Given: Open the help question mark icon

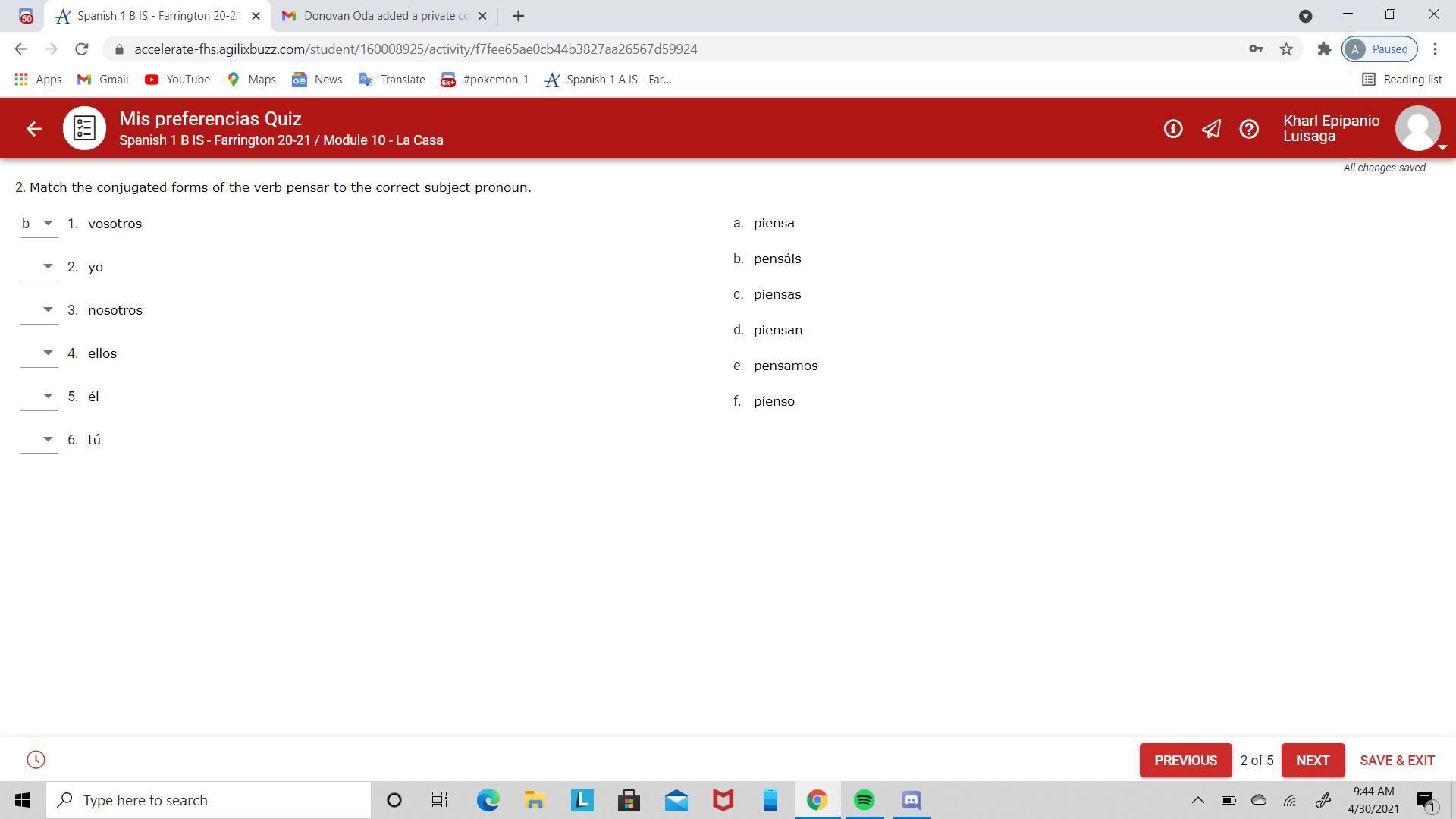Looking at the screenshot, I should click(1249, 129).
